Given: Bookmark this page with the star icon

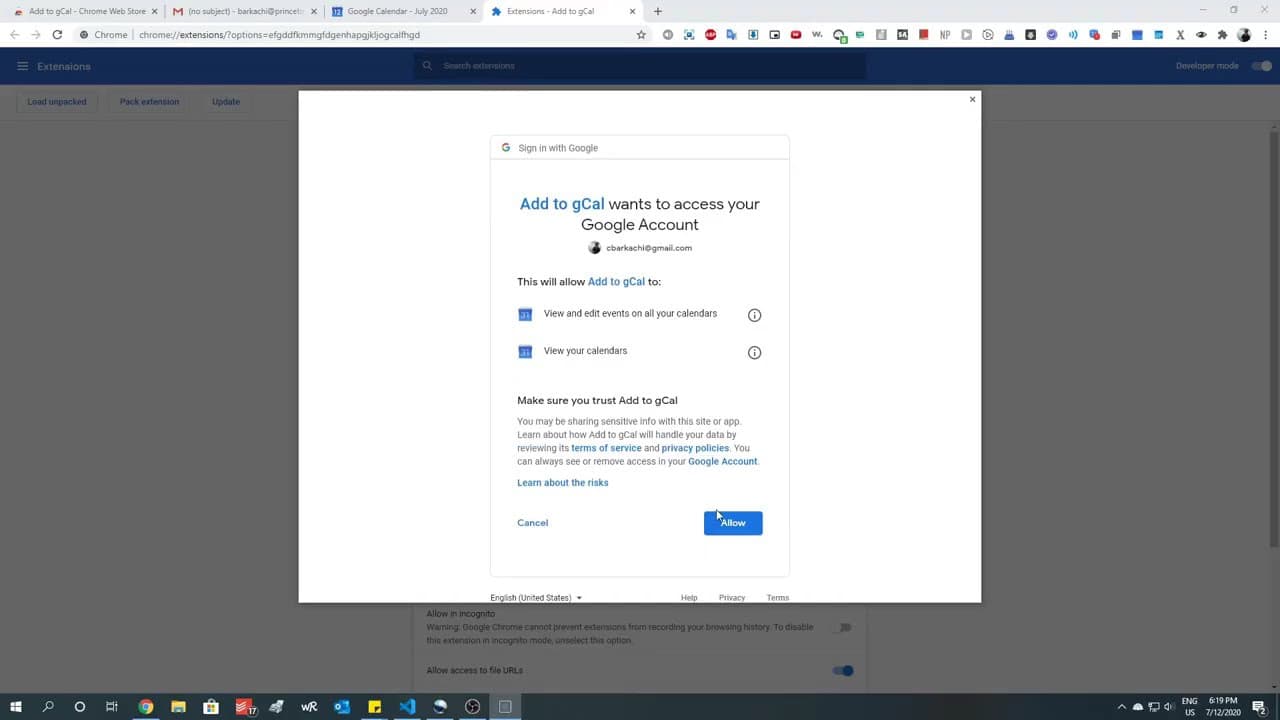Looking at the screenshot, I should tap(641, 35).
